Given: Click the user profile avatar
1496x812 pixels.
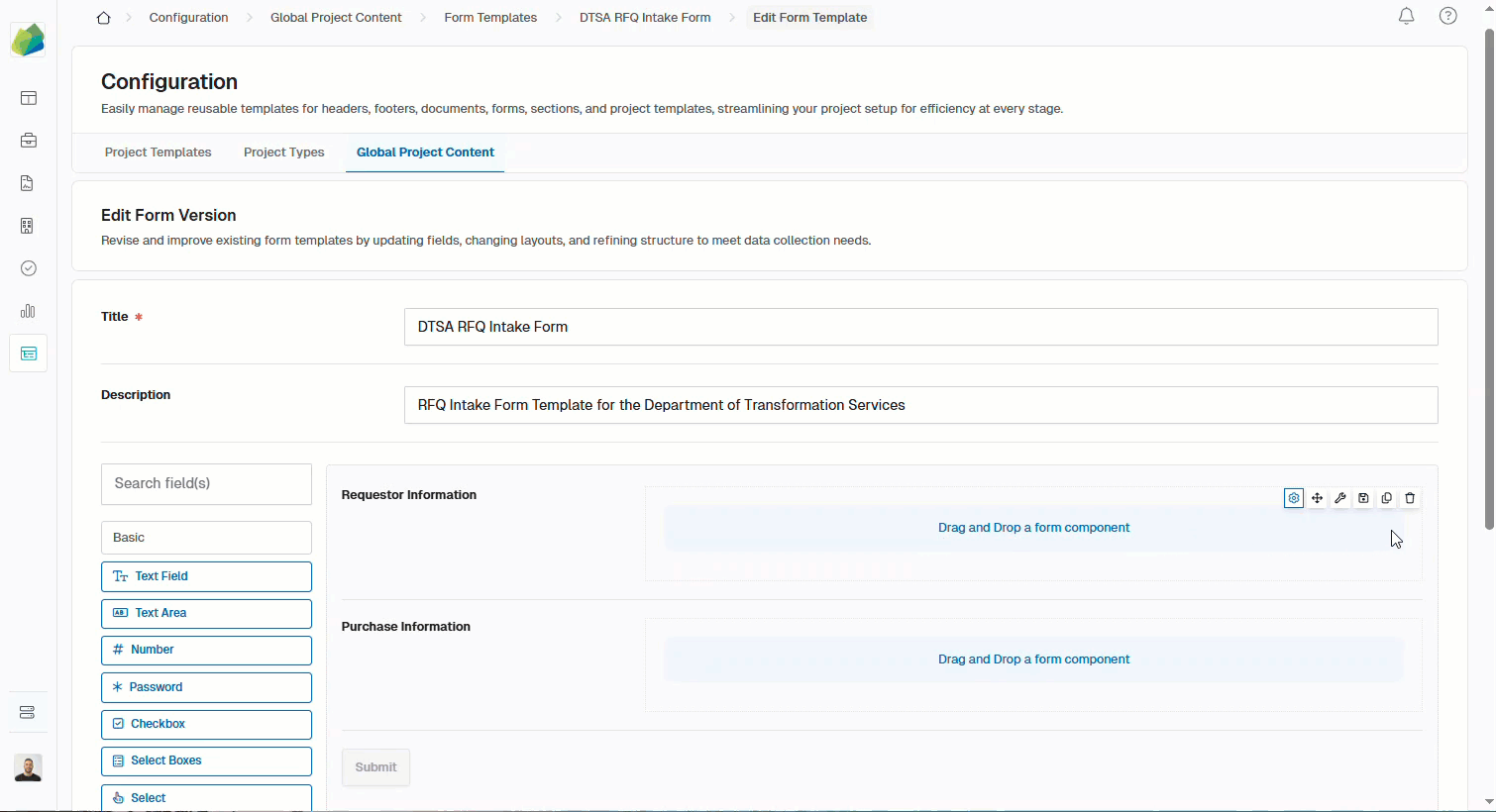Looking at the screenshot, I should (x=28, y=767).
